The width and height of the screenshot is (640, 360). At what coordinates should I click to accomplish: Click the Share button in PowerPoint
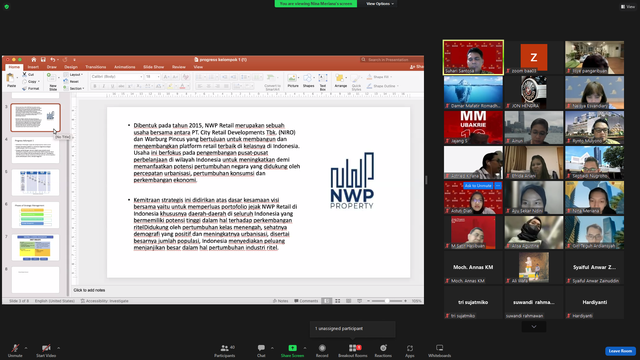pos(417,67)
